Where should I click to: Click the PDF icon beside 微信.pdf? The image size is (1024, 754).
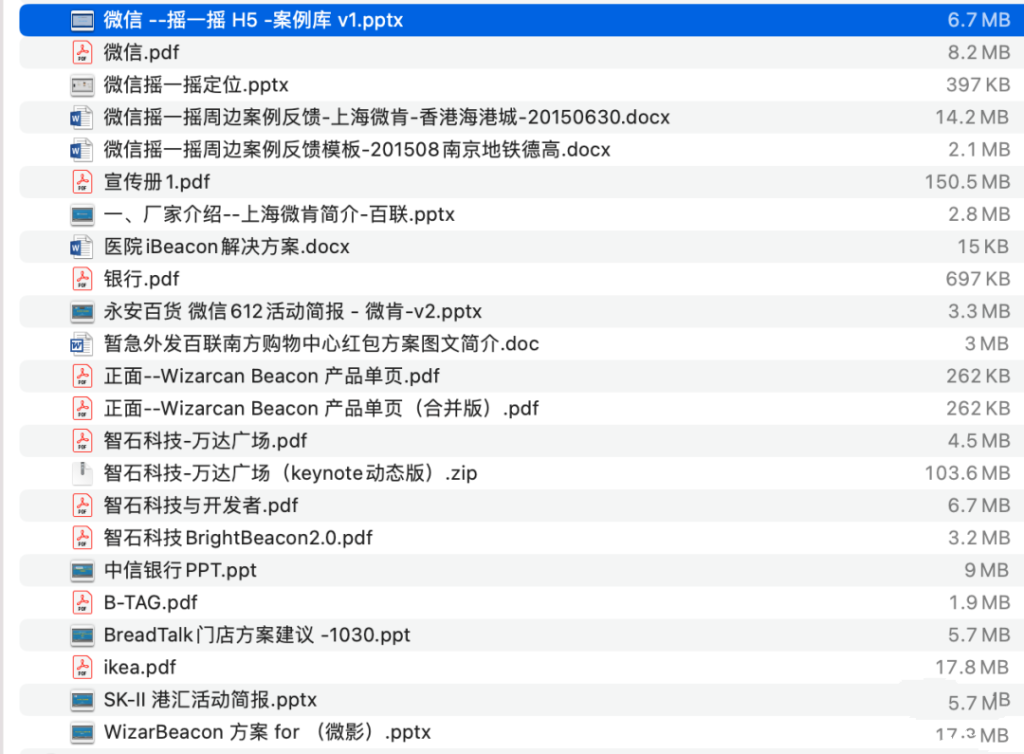(x=82, y=52)
